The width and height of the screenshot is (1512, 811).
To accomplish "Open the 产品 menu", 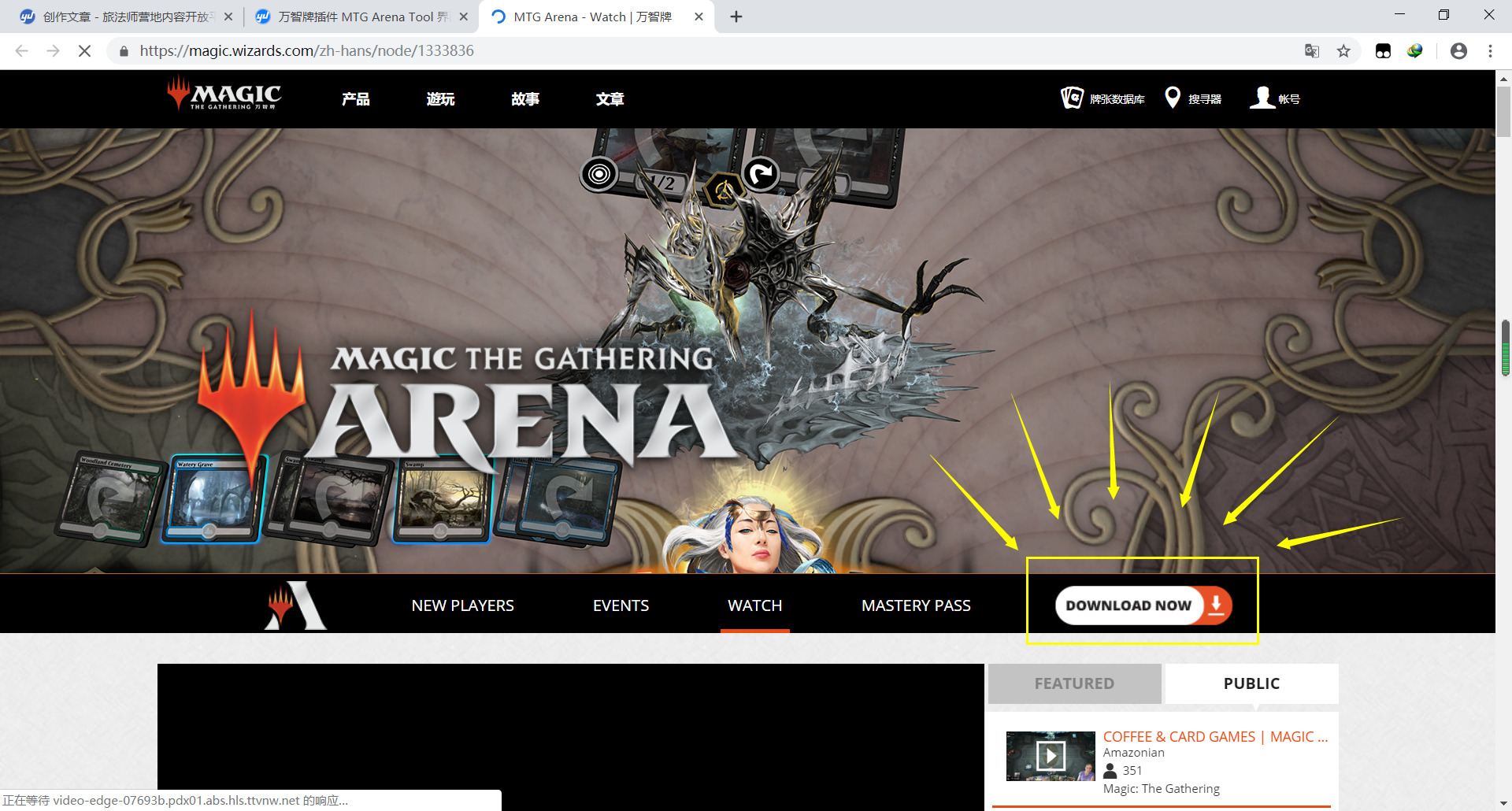I will click(x=356, y=99).
